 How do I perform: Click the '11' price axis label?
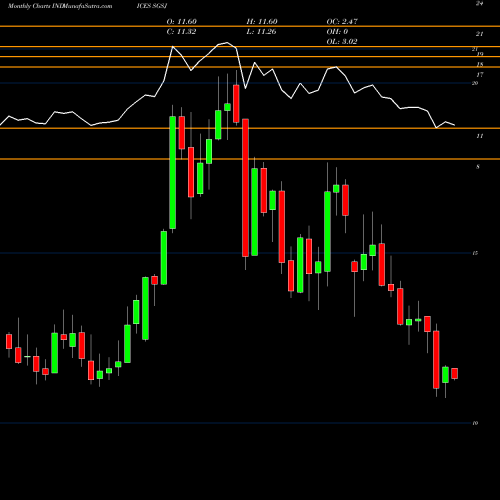tap(480, 136)
